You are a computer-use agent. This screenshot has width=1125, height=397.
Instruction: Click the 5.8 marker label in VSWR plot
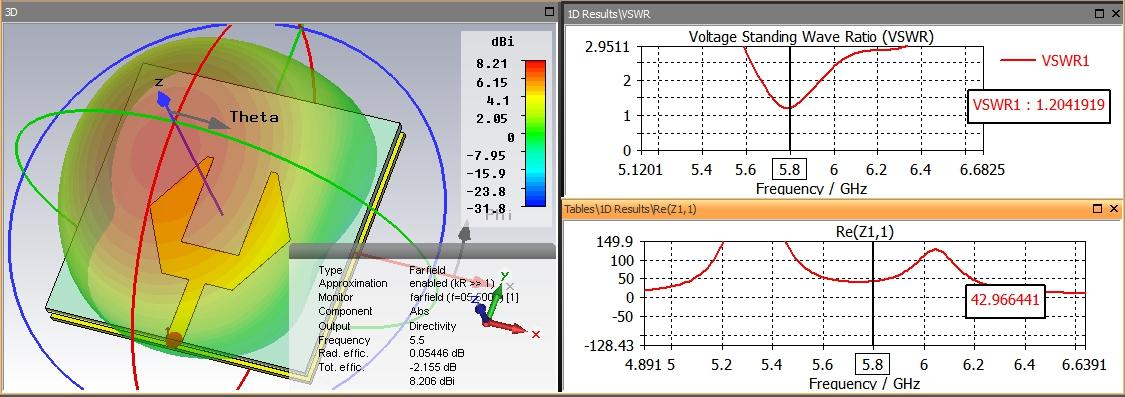click(789, 169)
